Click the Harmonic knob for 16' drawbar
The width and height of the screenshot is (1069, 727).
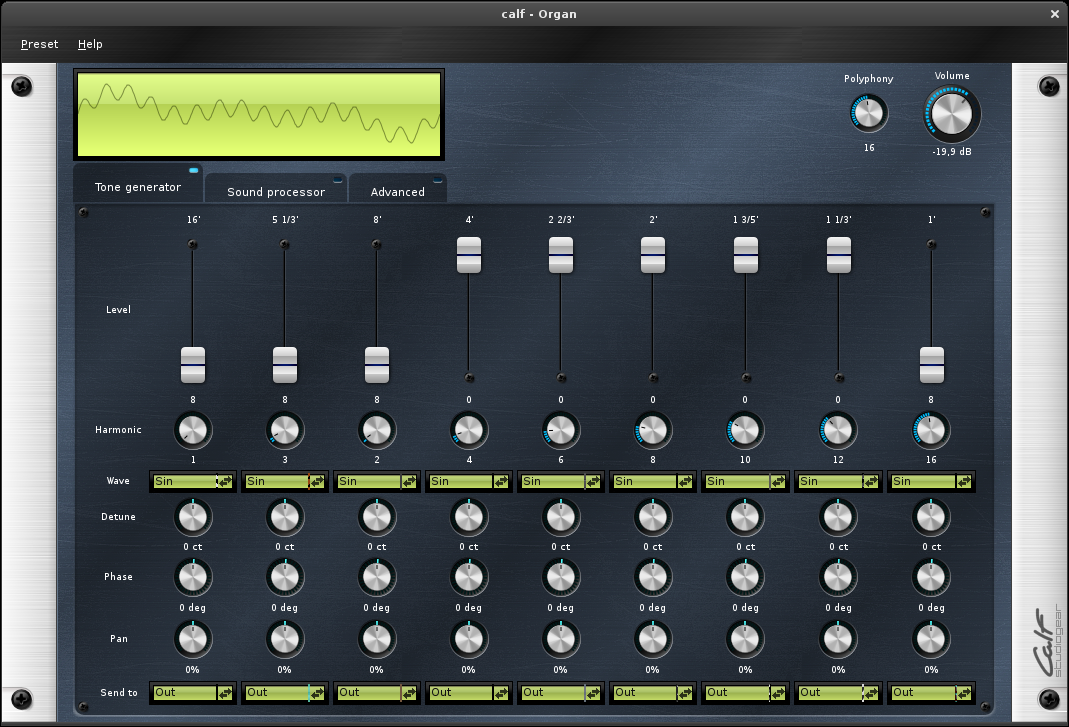coord(193,431)
